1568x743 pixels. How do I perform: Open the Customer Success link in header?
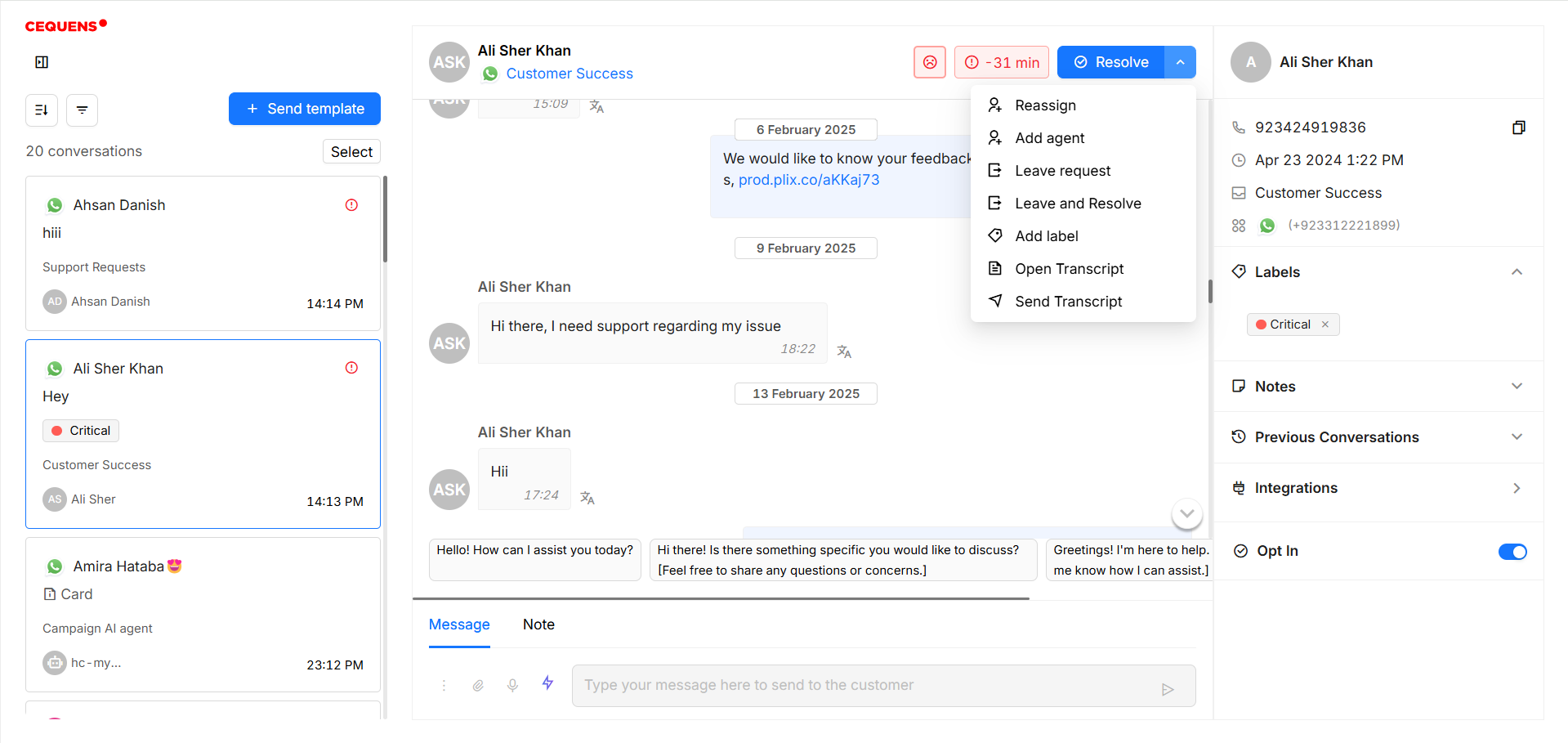(x=570, y=74)
